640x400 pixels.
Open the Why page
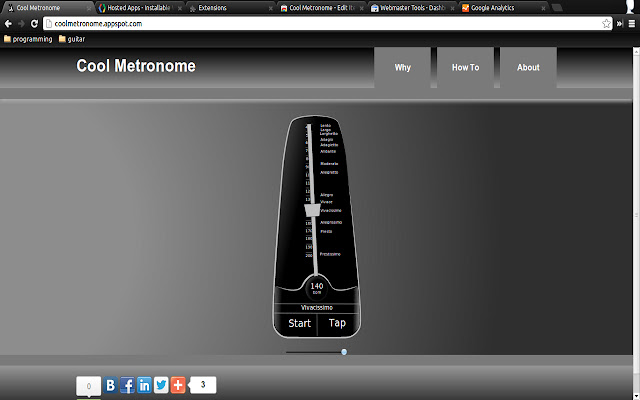[x=402, y=67]
